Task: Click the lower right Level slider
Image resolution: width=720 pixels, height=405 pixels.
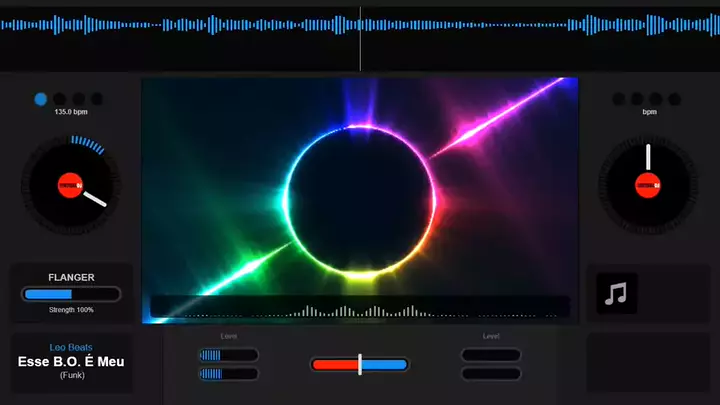Action: click(490, 374)
